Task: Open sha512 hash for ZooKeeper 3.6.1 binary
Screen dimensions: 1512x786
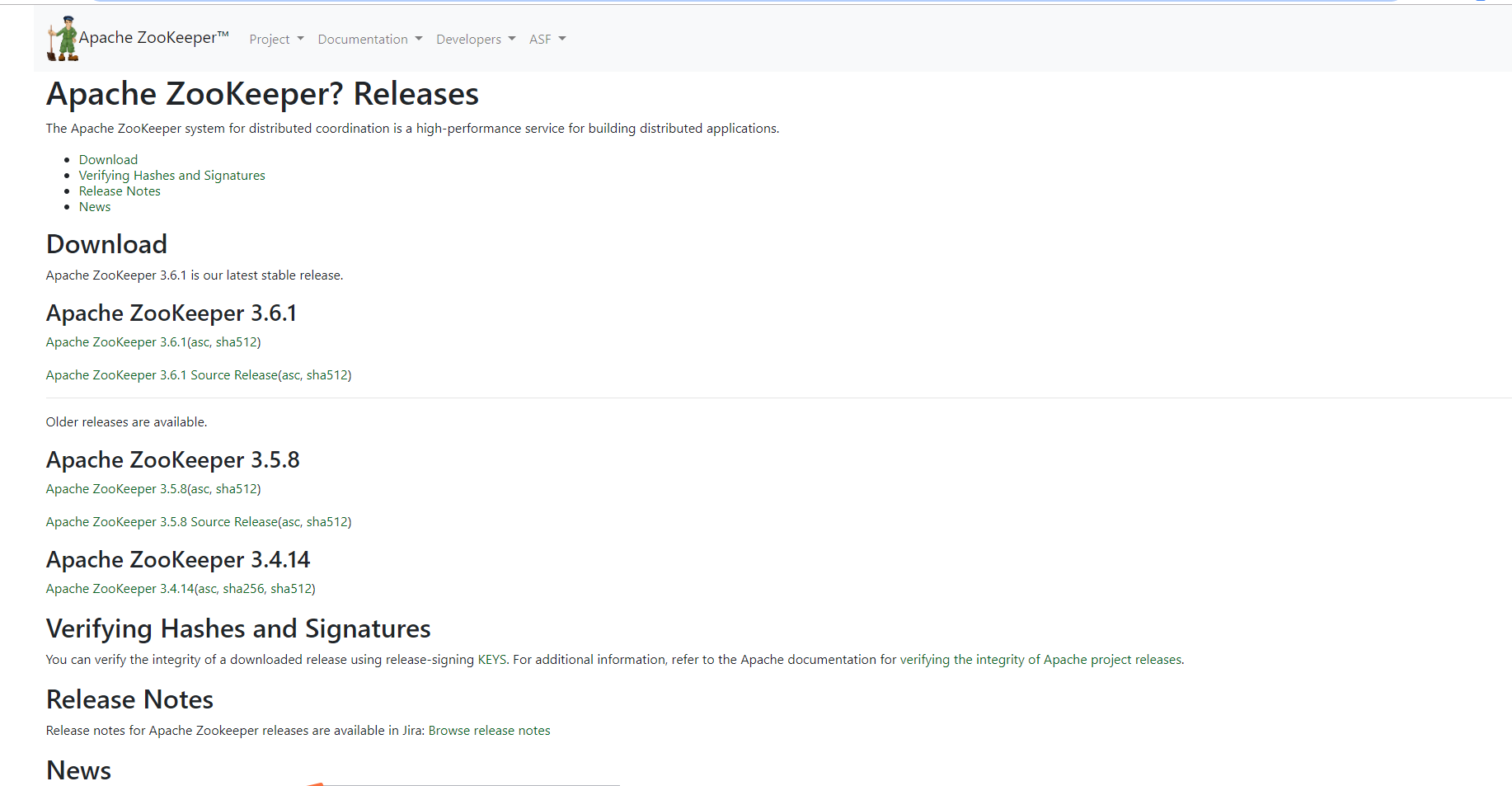Action: pyautogui.click(x=236, y=342)
